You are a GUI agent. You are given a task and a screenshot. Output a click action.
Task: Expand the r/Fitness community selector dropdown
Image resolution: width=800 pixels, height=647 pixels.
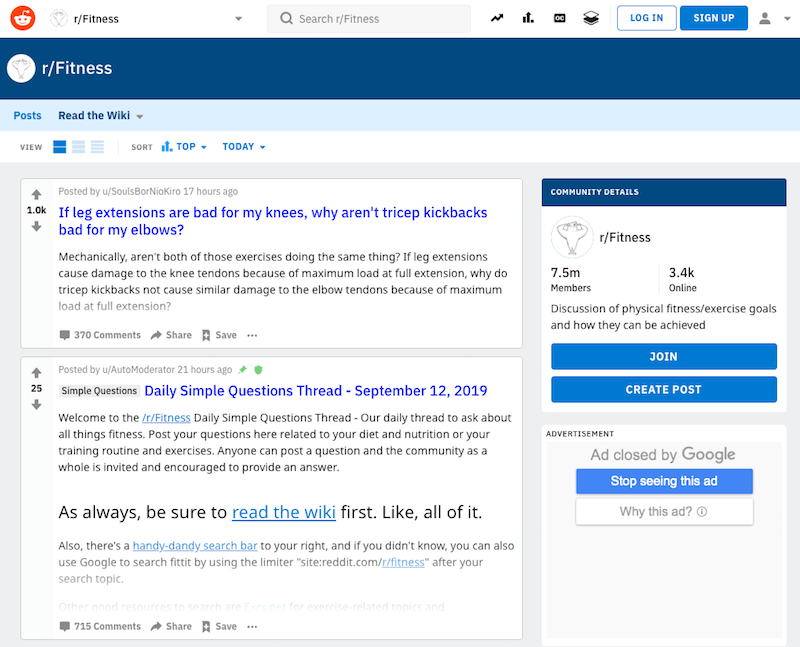pos(238,19)
